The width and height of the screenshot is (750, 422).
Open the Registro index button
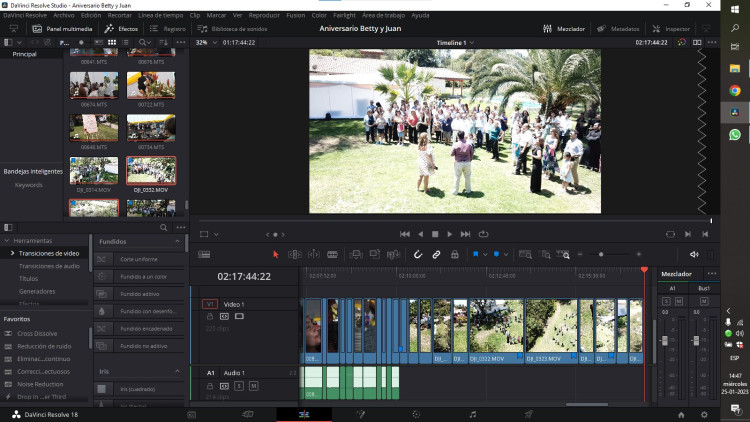tap(167, 29)
